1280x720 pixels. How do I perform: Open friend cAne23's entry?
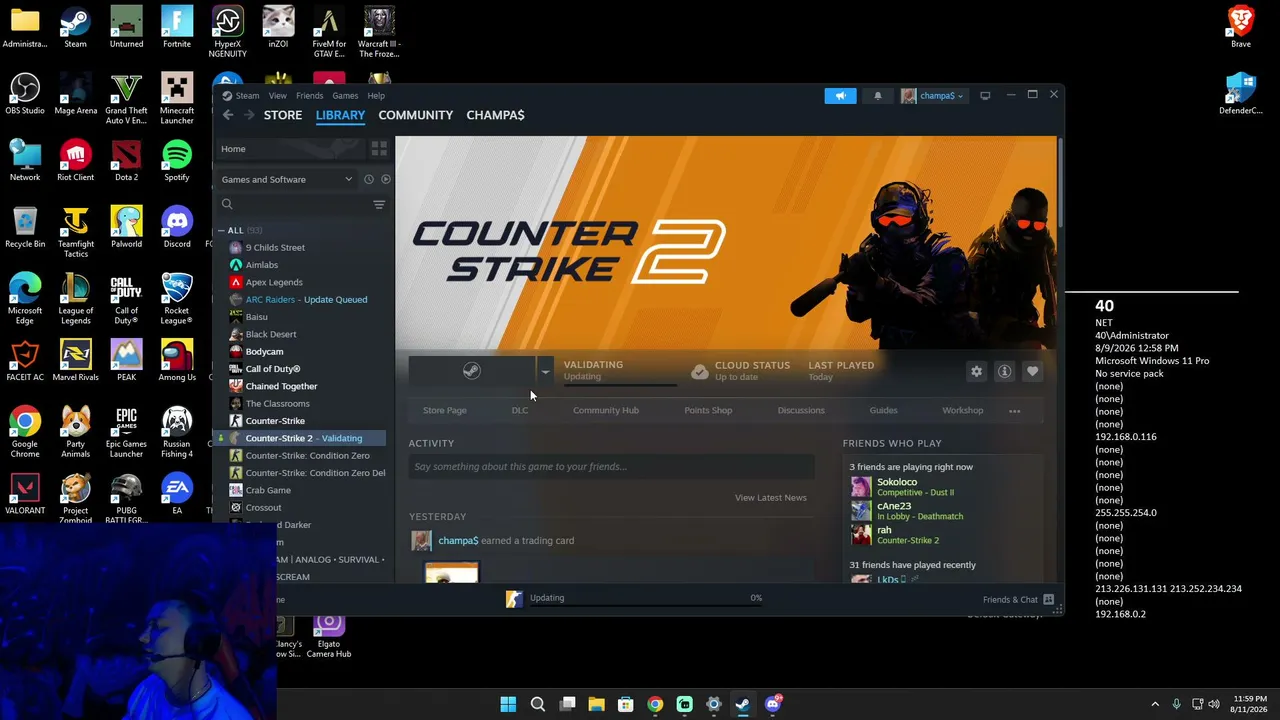point(944,511)
